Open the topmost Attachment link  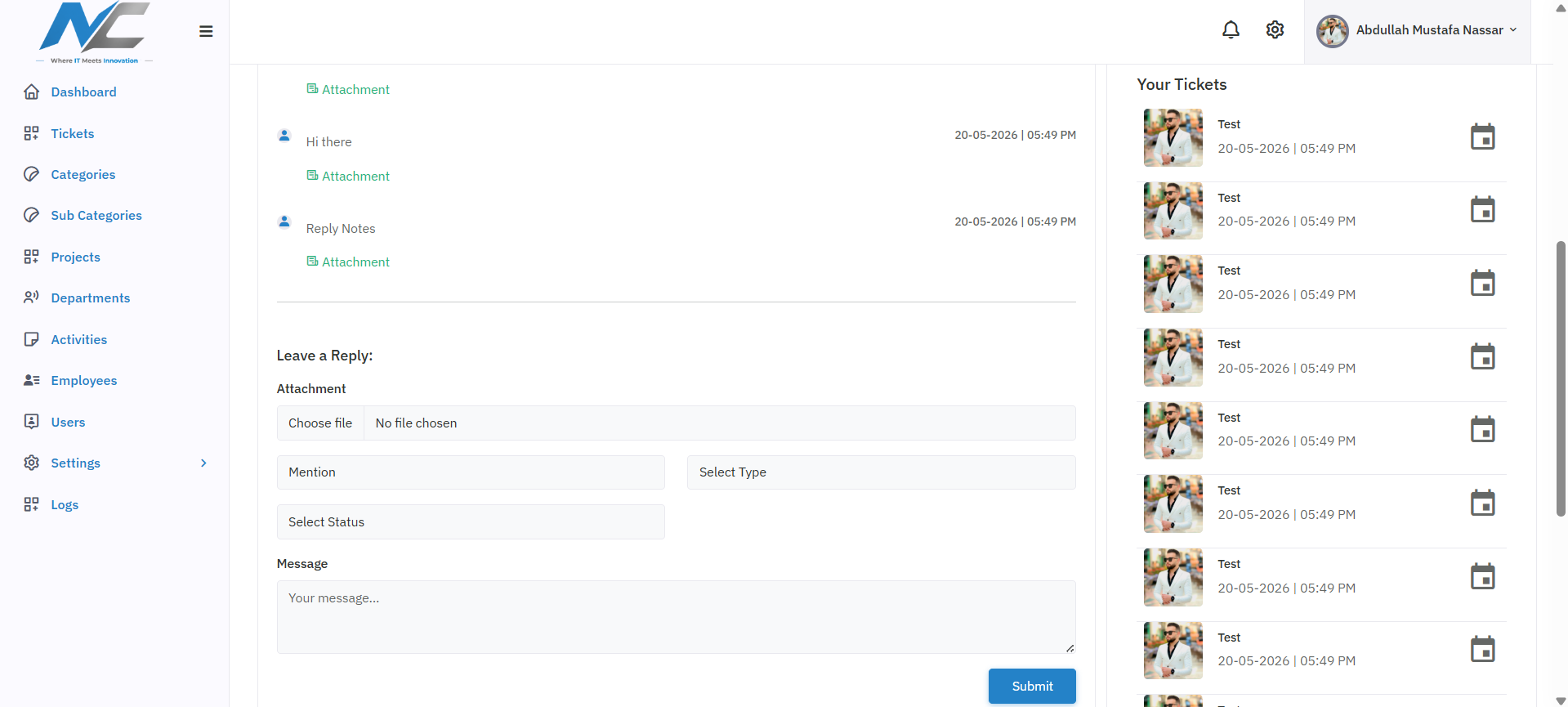point(348,89)
